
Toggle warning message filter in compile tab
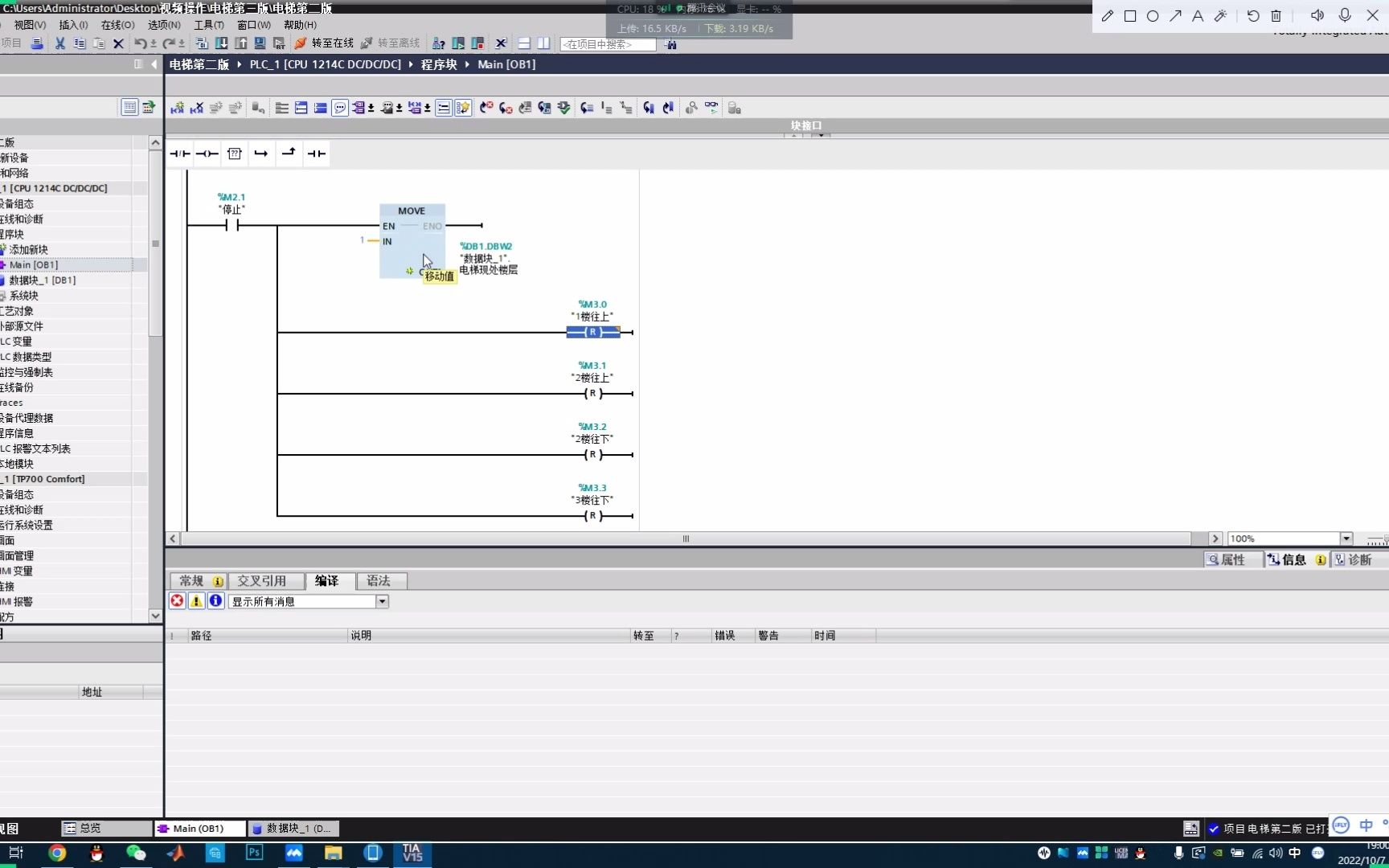196,601
